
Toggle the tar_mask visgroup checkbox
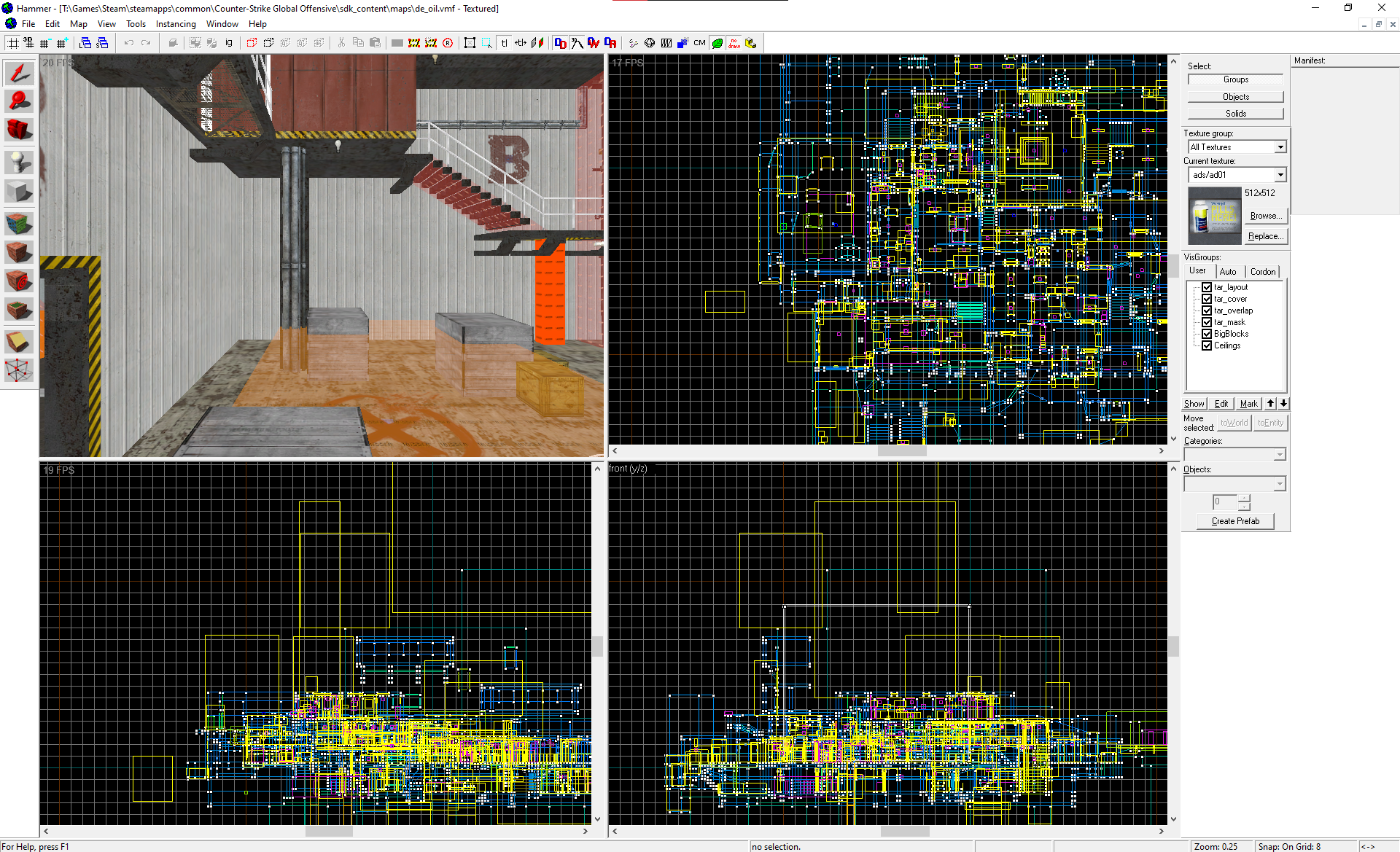(1207, 322)
